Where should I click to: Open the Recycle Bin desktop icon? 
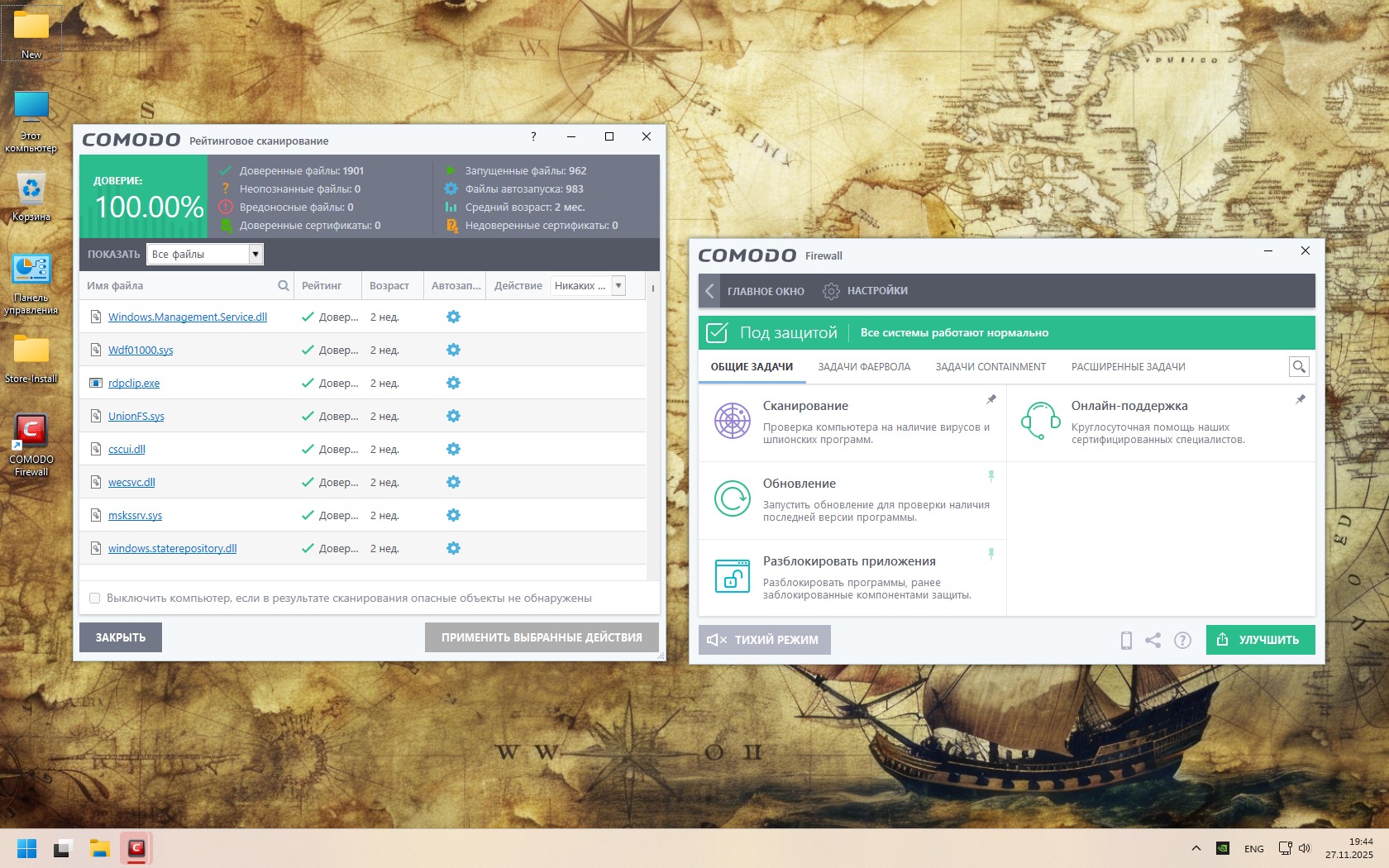coord(31,198)
